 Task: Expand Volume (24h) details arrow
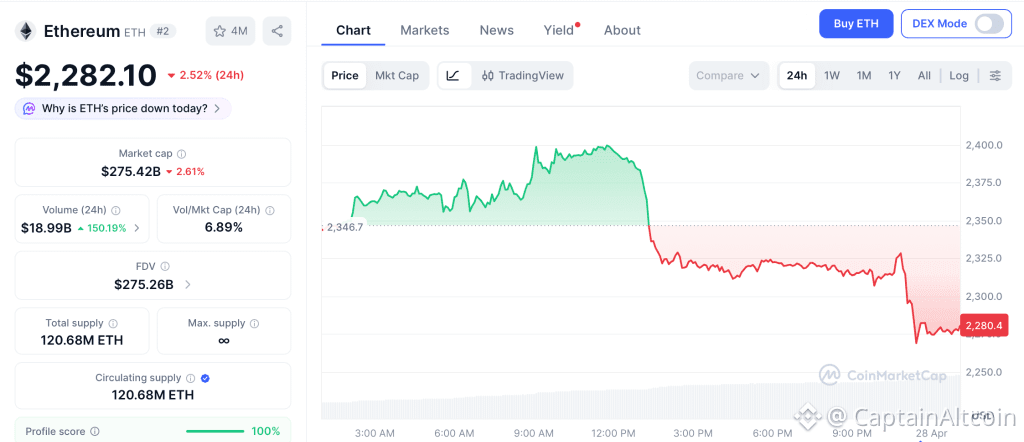point(137,228)
